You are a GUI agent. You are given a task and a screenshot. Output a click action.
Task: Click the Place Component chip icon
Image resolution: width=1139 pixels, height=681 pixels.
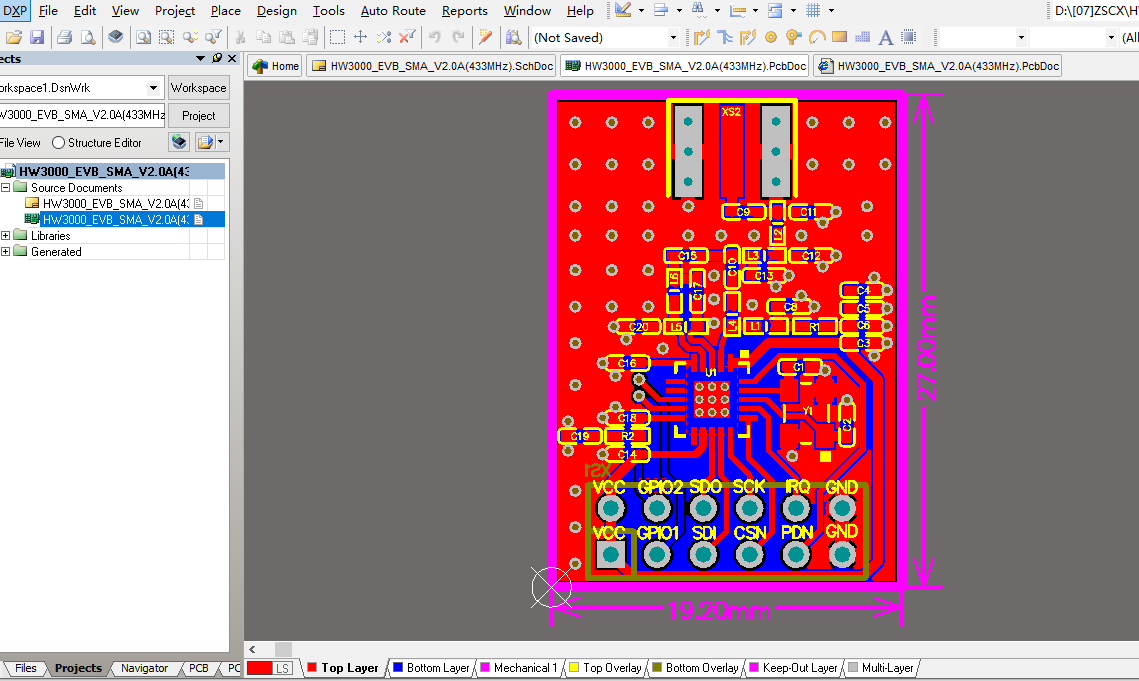tap(908, 37)
